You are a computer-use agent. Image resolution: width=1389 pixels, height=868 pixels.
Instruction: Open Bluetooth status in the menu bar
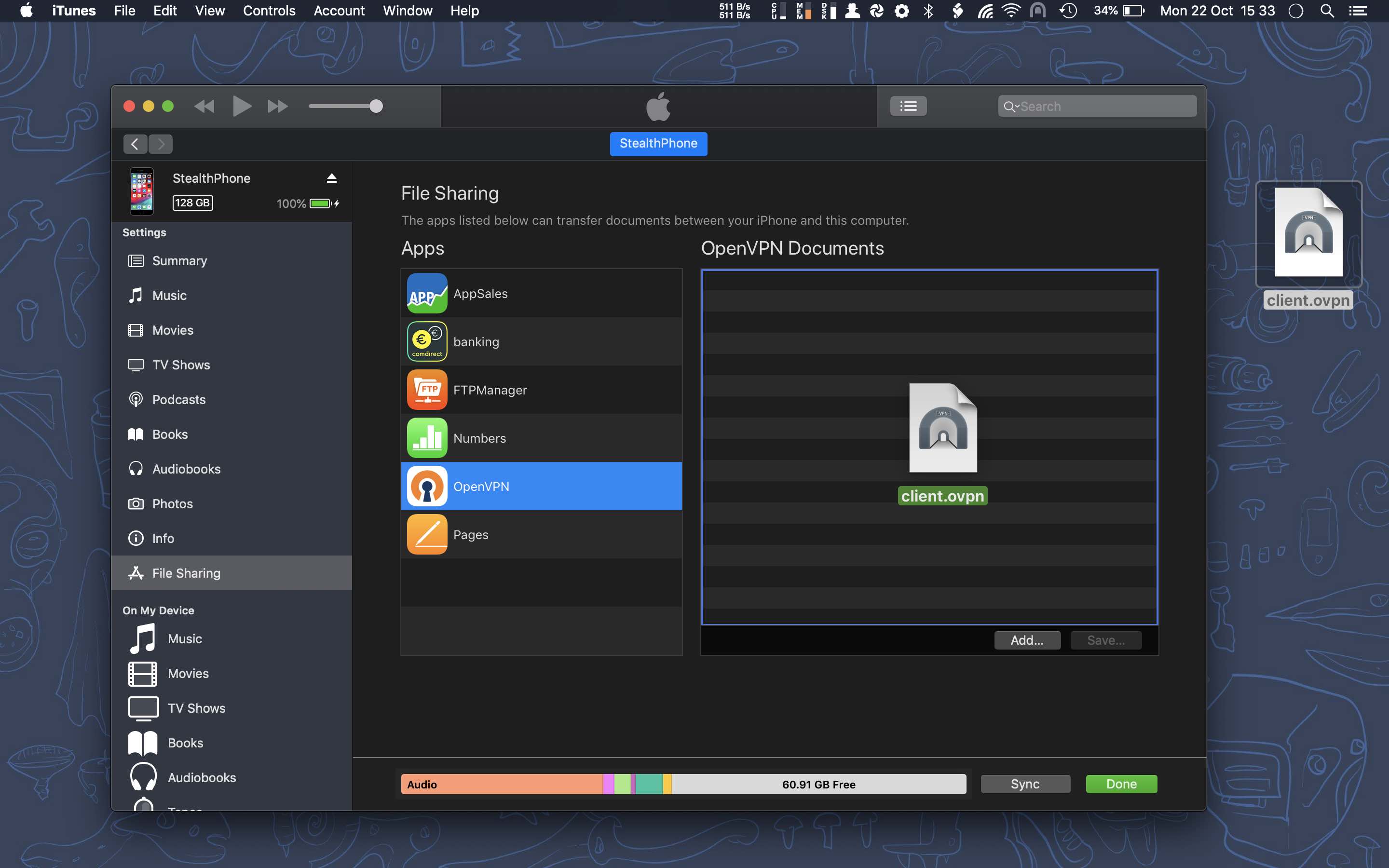click(x=928, y=11)
